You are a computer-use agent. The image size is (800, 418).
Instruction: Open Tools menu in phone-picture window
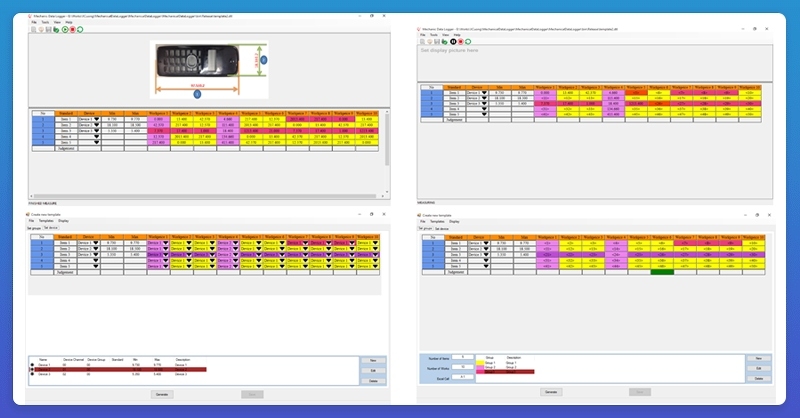click(x=45, y=22)
